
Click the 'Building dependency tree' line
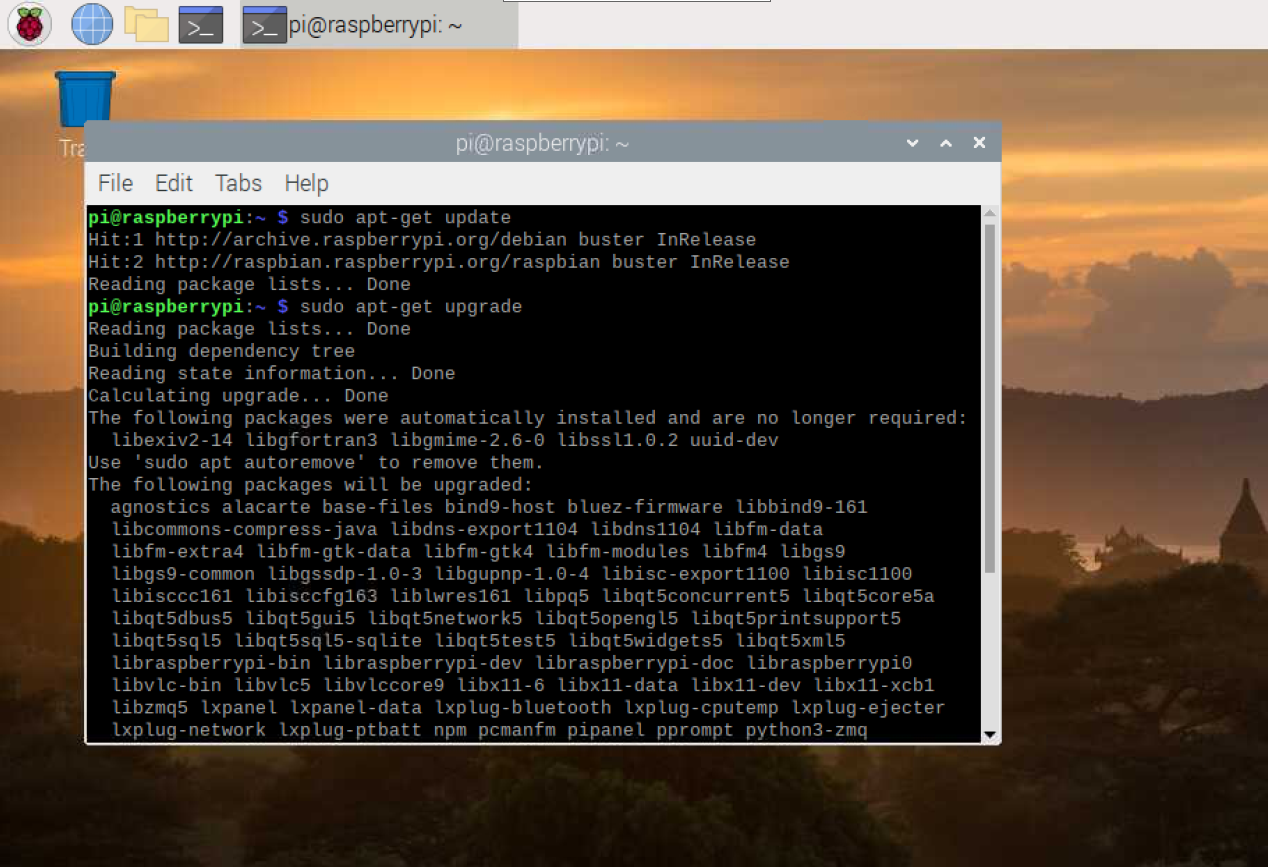[221, 351]
